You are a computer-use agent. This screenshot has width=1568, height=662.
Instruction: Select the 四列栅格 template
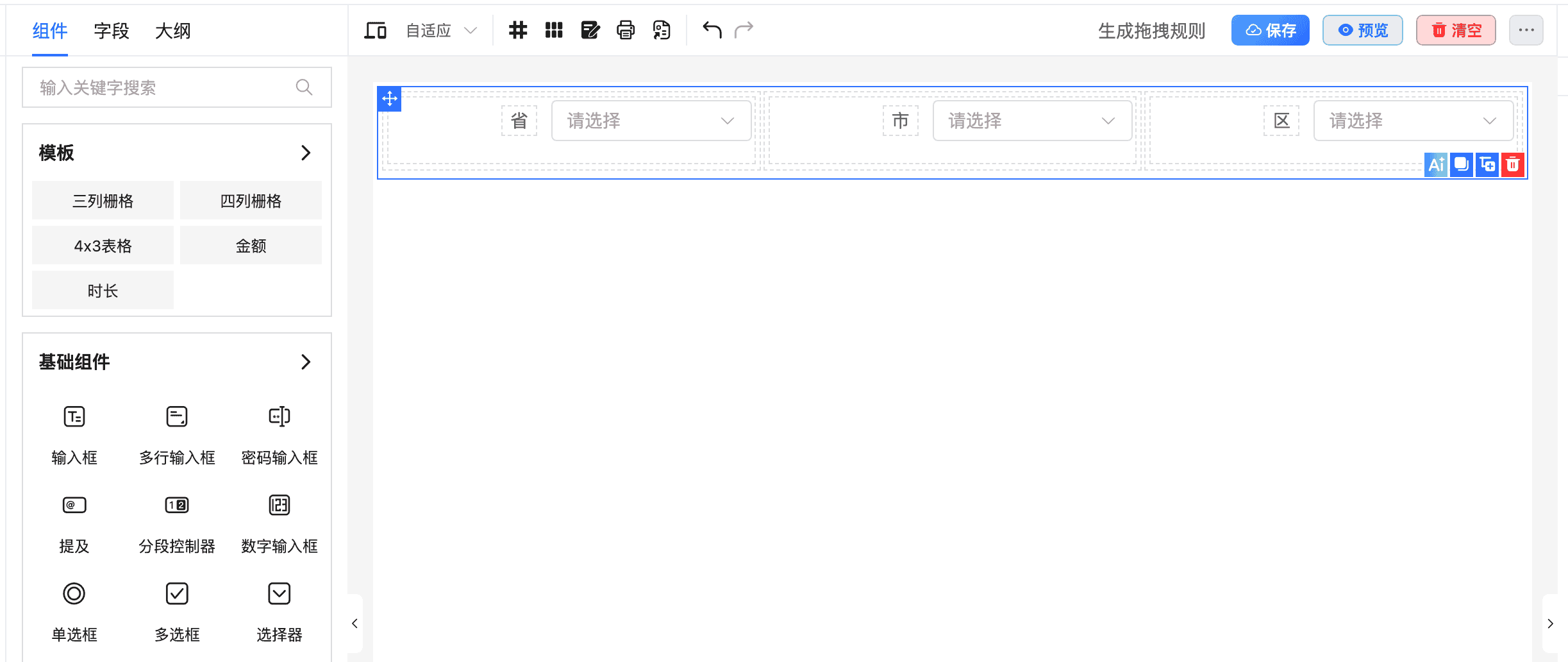pyautogui.click(x=251, y=200)
